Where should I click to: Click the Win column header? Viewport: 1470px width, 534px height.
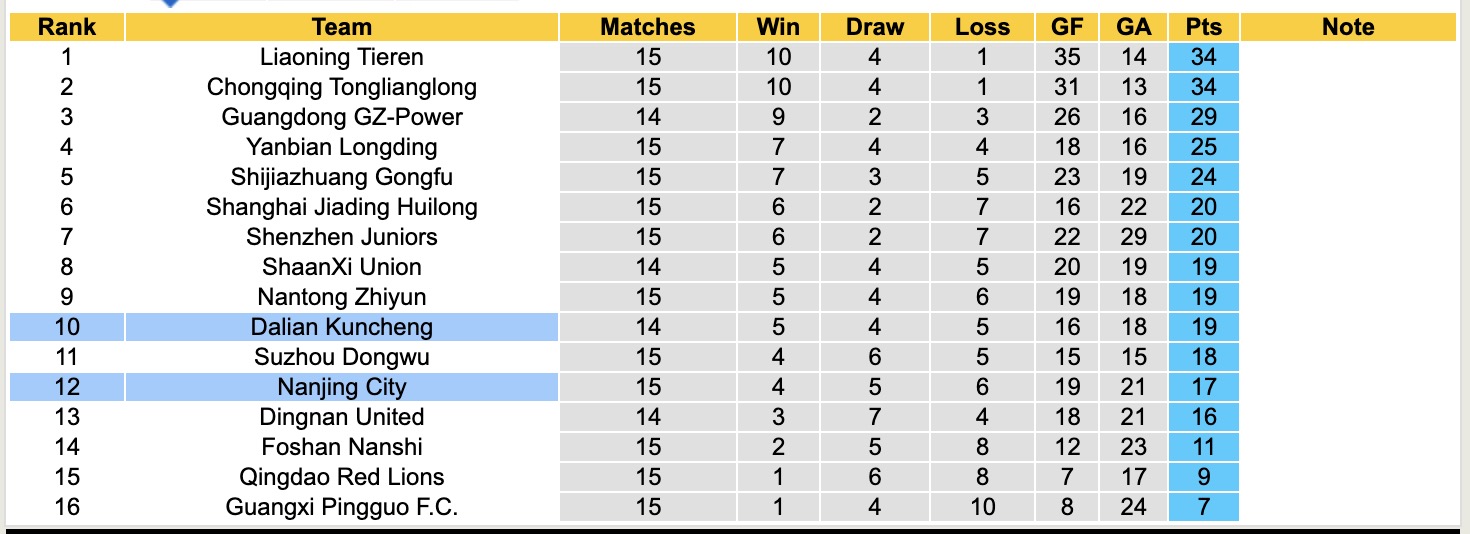tap(778, 27)
